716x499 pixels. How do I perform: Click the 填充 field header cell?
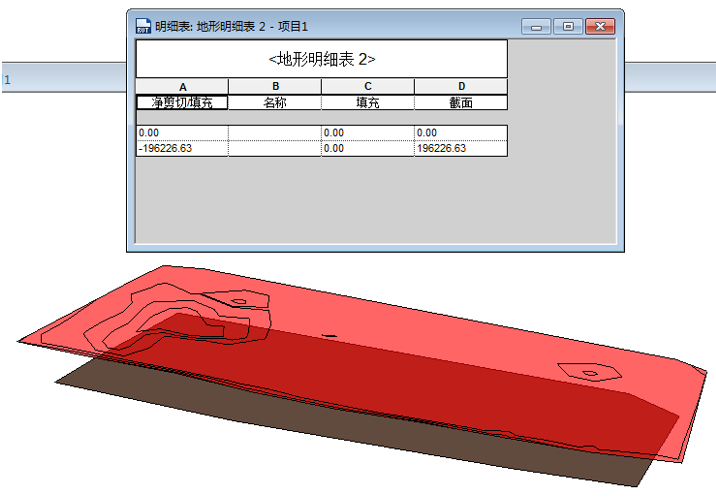[368, 103]
